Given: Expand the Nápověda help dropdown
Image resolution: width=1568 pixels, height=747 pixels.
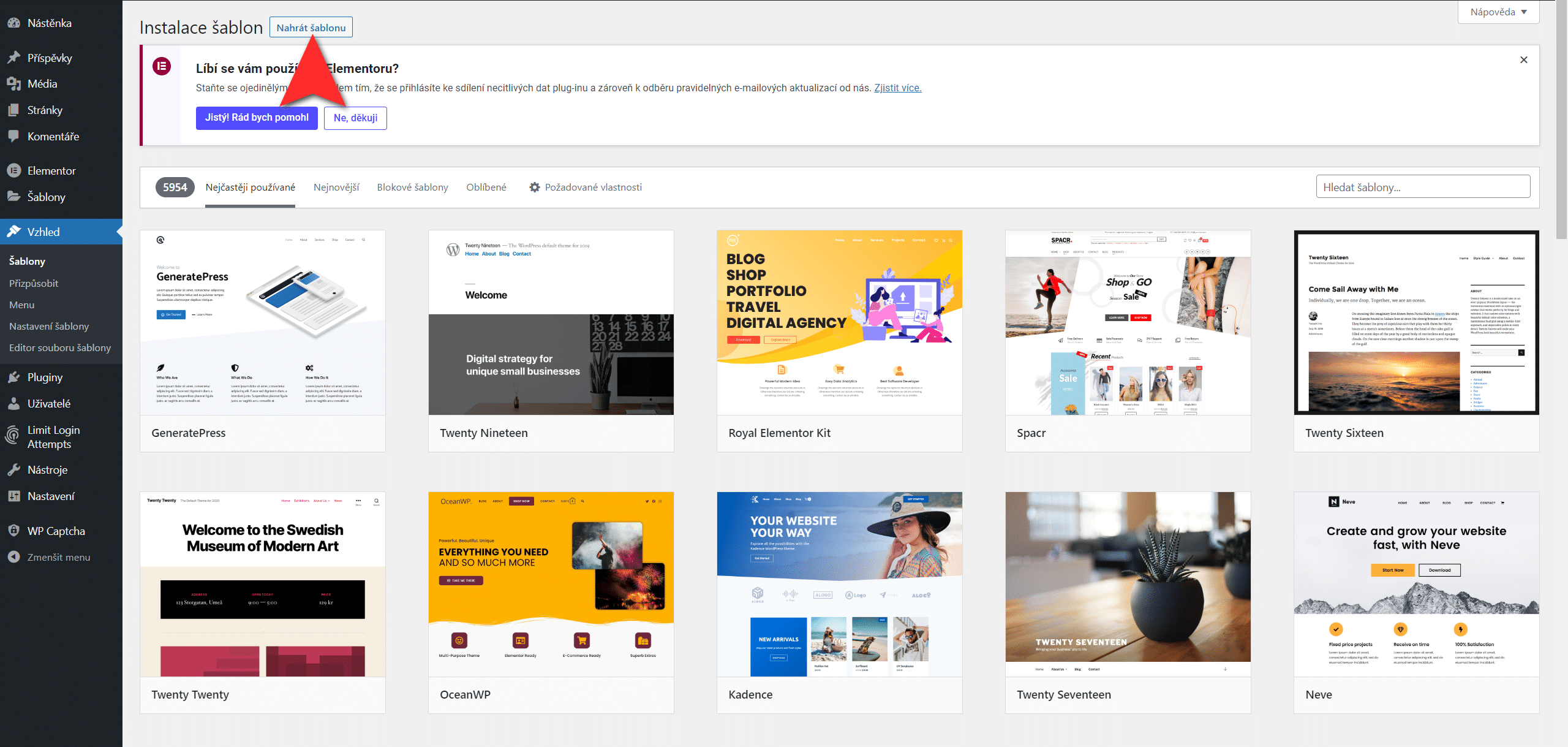Looking at the screenshot, I should [x=1498, y=12].
